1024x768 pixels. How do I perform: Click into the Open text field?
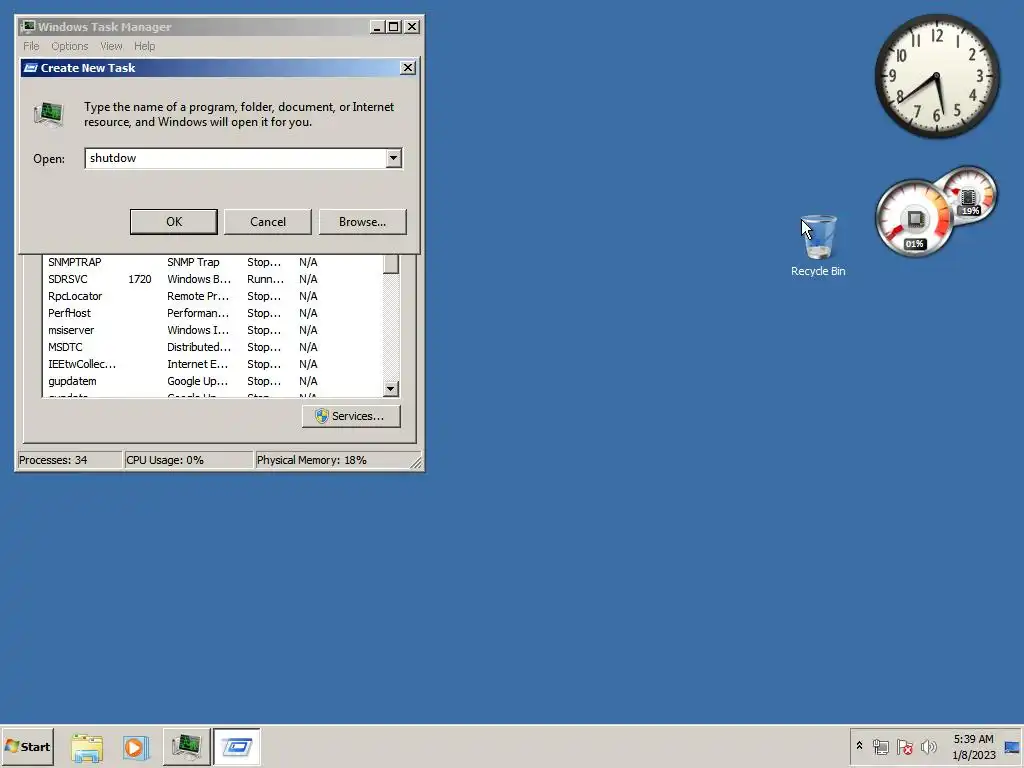[235, 158]
